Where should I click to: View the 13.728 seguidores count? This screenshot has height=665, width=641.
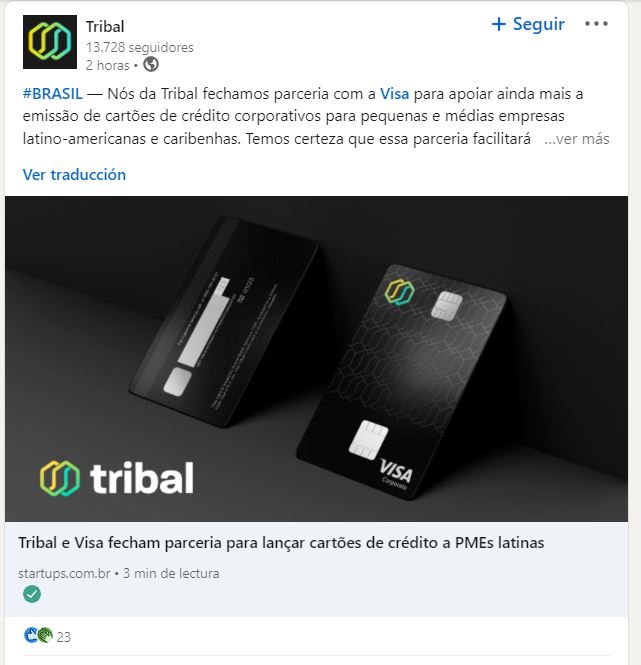point(140,47)
